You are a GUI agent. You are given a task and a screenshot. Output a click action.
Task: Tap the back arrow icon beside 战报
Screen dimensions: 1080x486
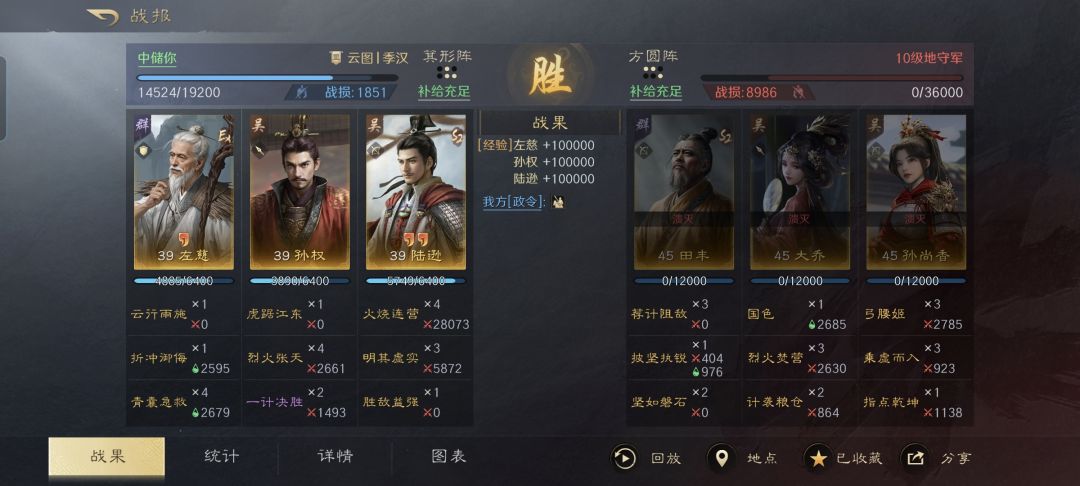click(x=103, y=17)
